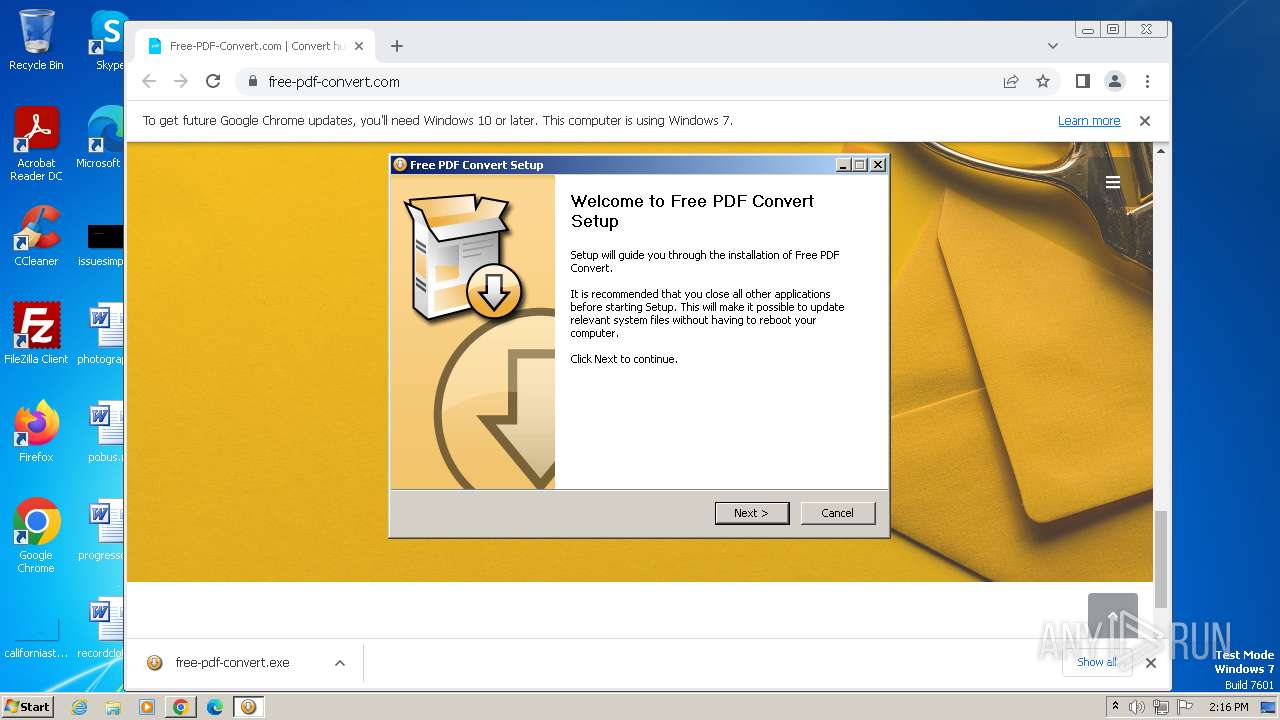Share this page icon in address bar
Viewport: 1280px width, 720px height.
pos(1011,82)
